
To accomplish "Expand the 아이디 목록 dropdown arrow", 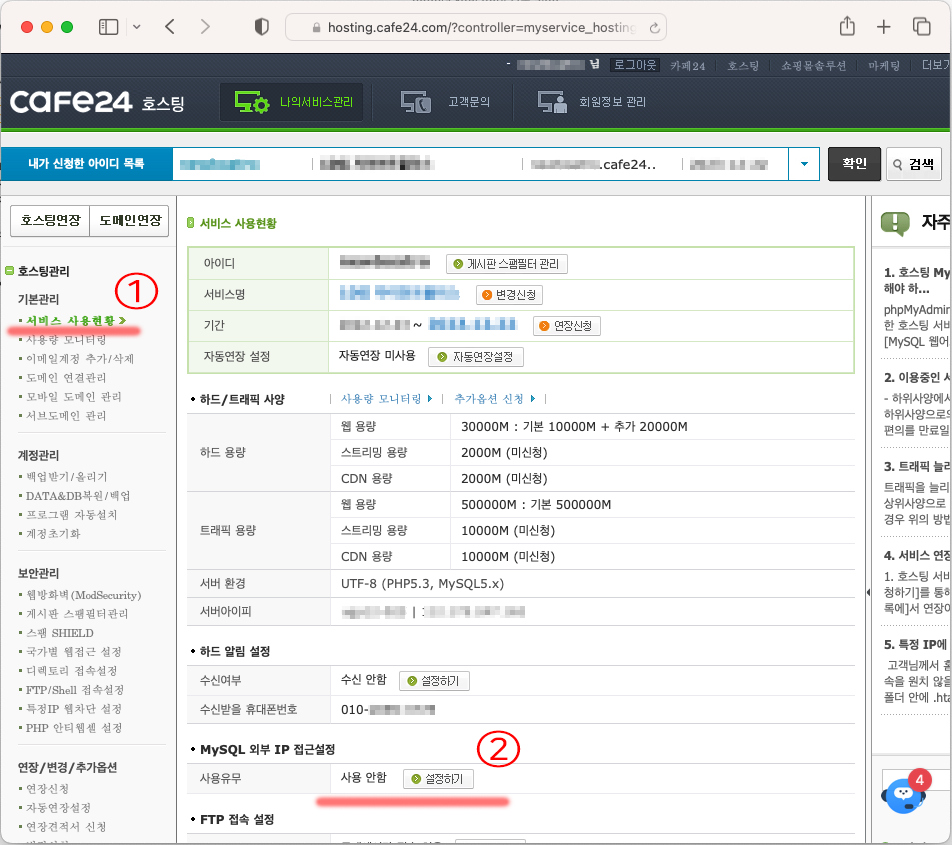I will click(804, 163).
